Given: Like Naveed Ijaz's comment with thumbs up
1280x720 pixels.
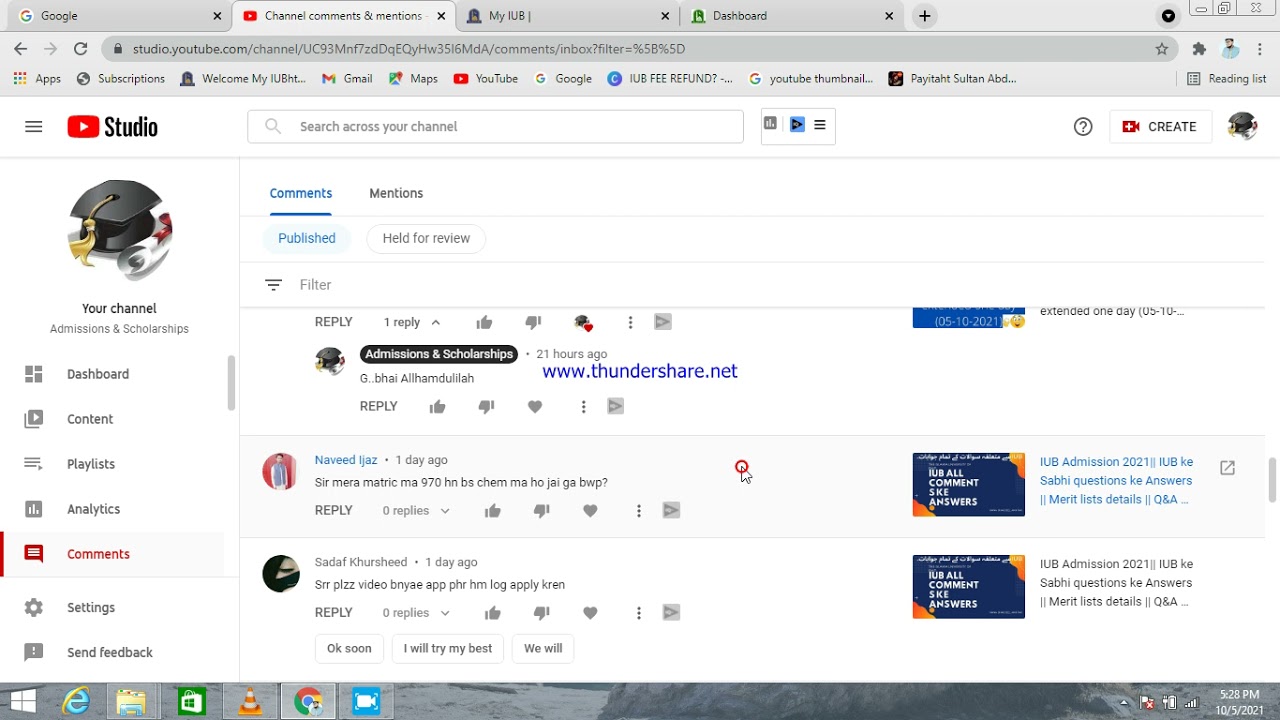Looking at the screenshot, I should [x=493, y=511].
